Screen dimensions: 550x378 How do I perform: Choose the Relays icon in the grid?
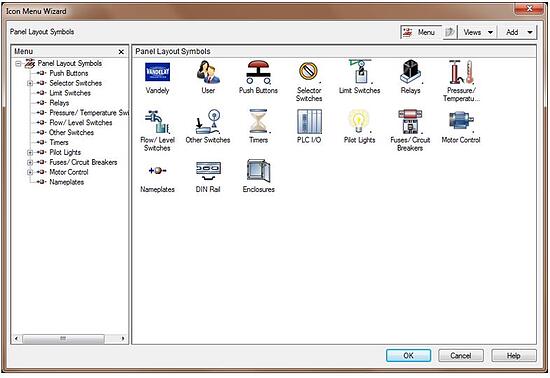tap(410, 72)
